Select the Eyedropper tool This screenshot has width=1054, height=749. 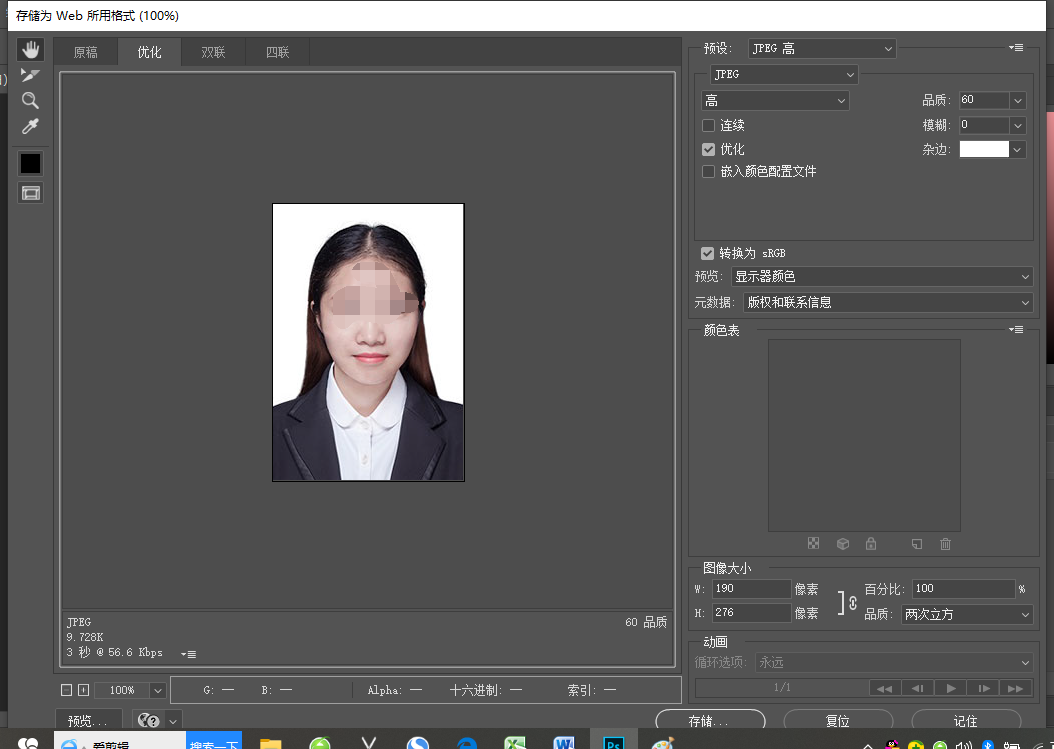(30, 126)
